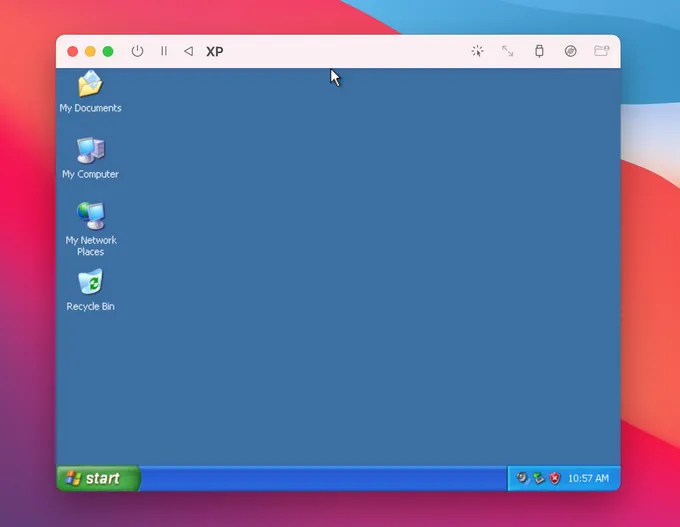
Task: Toggle mouse cursor capture icon
Action: click(x=477, y=51)
